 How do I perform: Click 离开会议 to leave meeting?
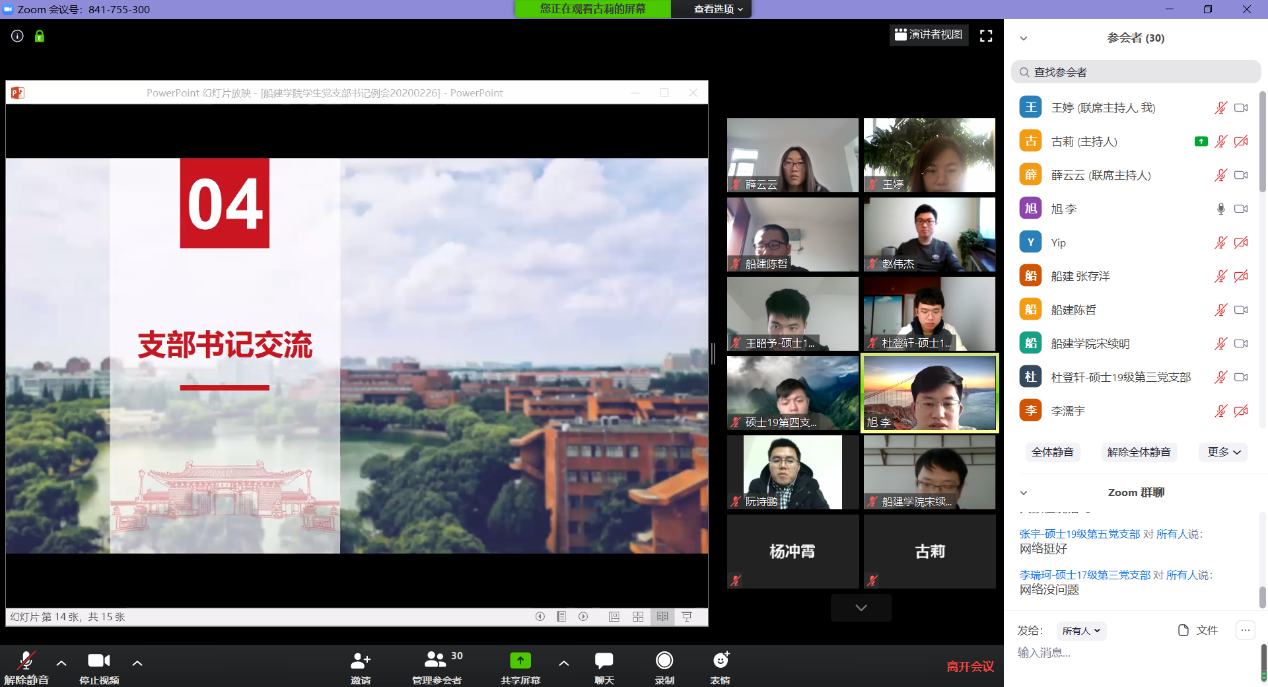pos(970,666)
